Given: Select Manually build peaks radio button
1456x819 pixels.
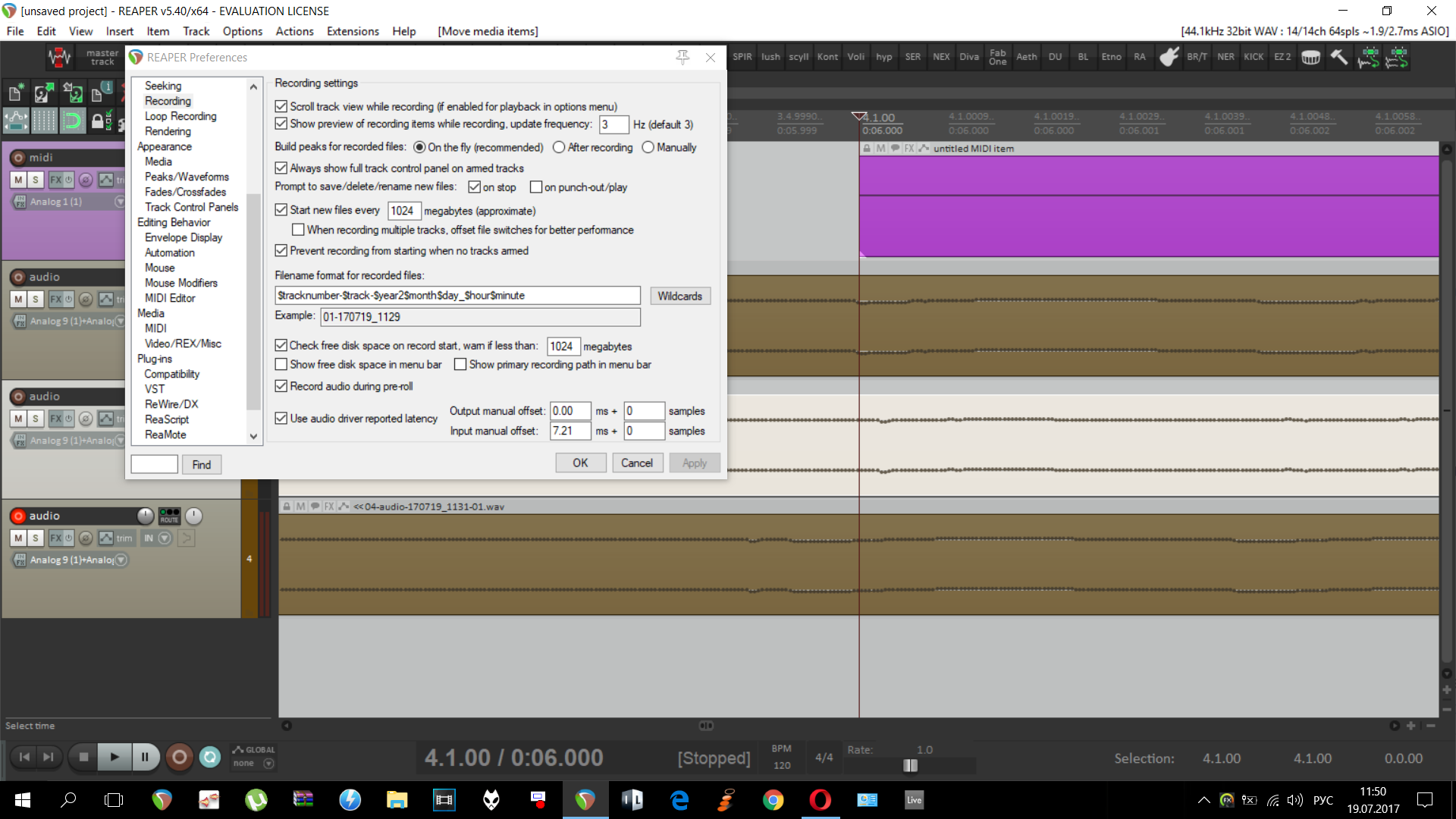Looking at the screenshot, I should [x=648, y=147].
